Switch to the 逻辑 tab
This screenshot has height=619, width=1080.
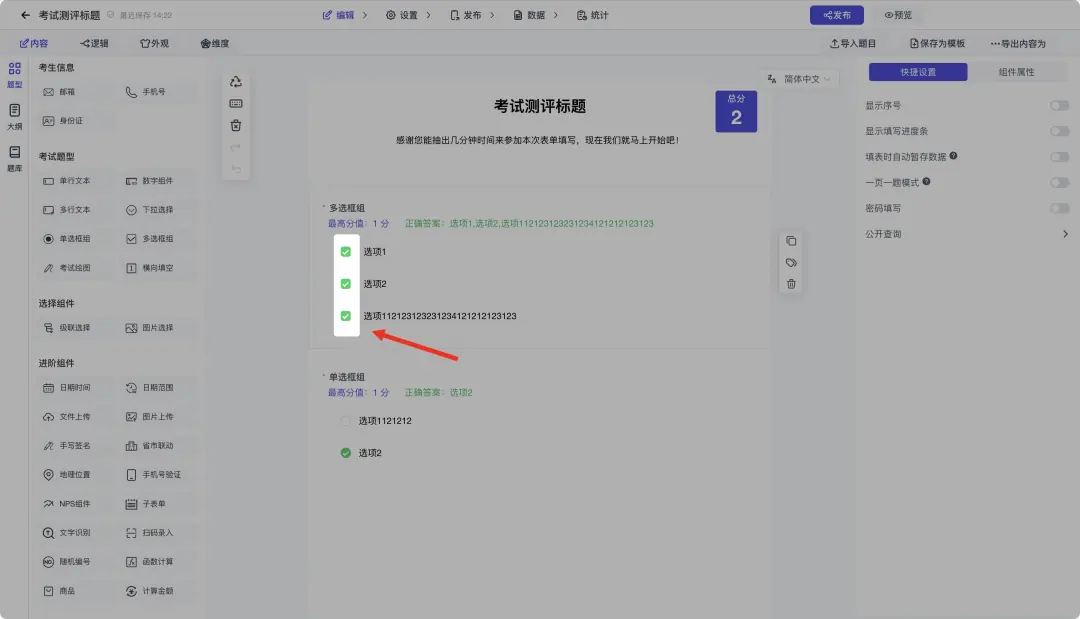pyautogui.click(x=94, y=43)
